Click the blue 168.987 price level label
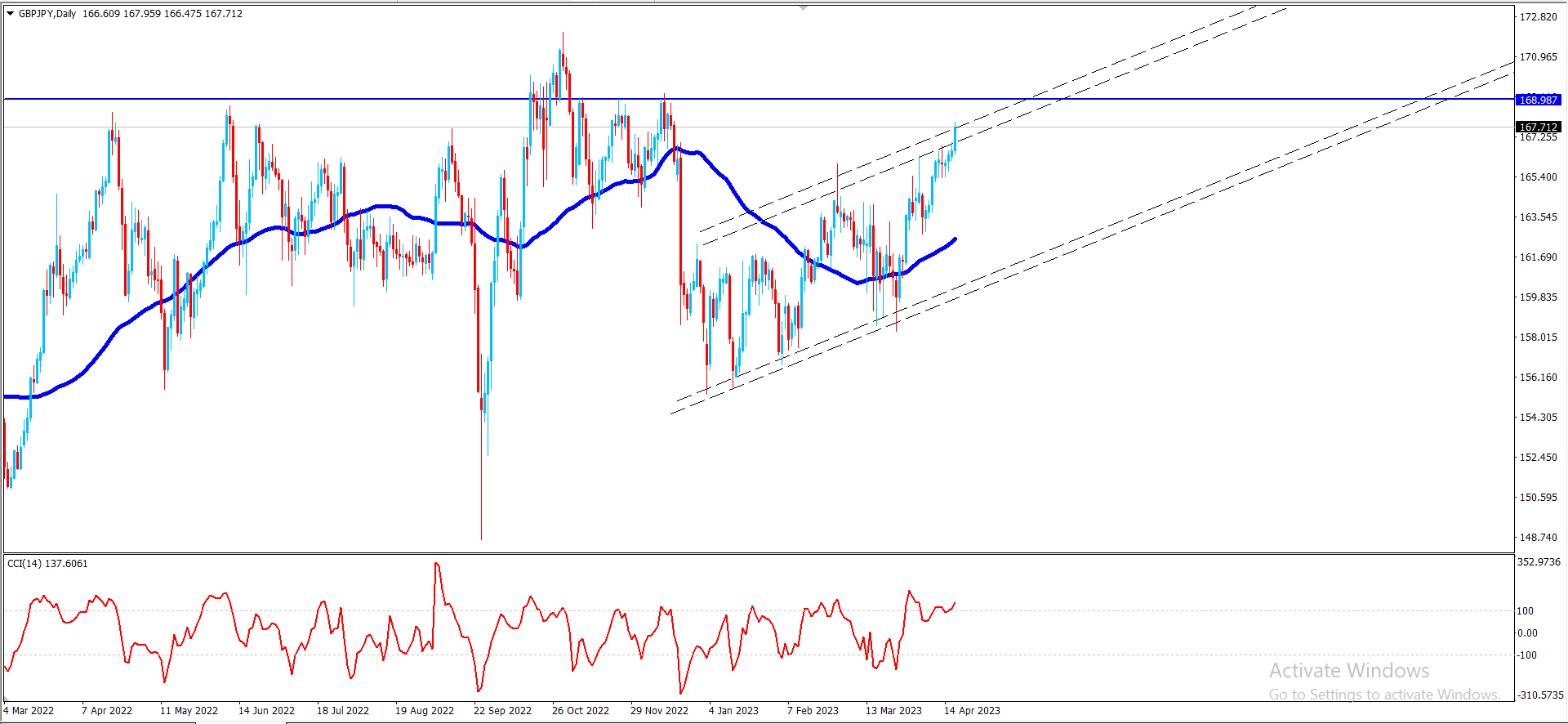 1539,100
